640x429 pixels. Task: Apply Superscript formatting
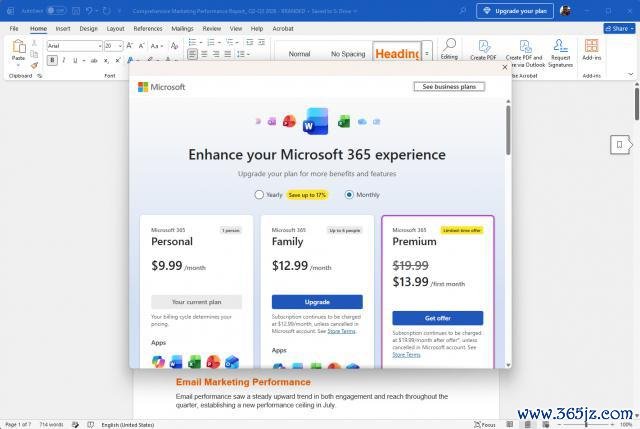pos(118,60)
